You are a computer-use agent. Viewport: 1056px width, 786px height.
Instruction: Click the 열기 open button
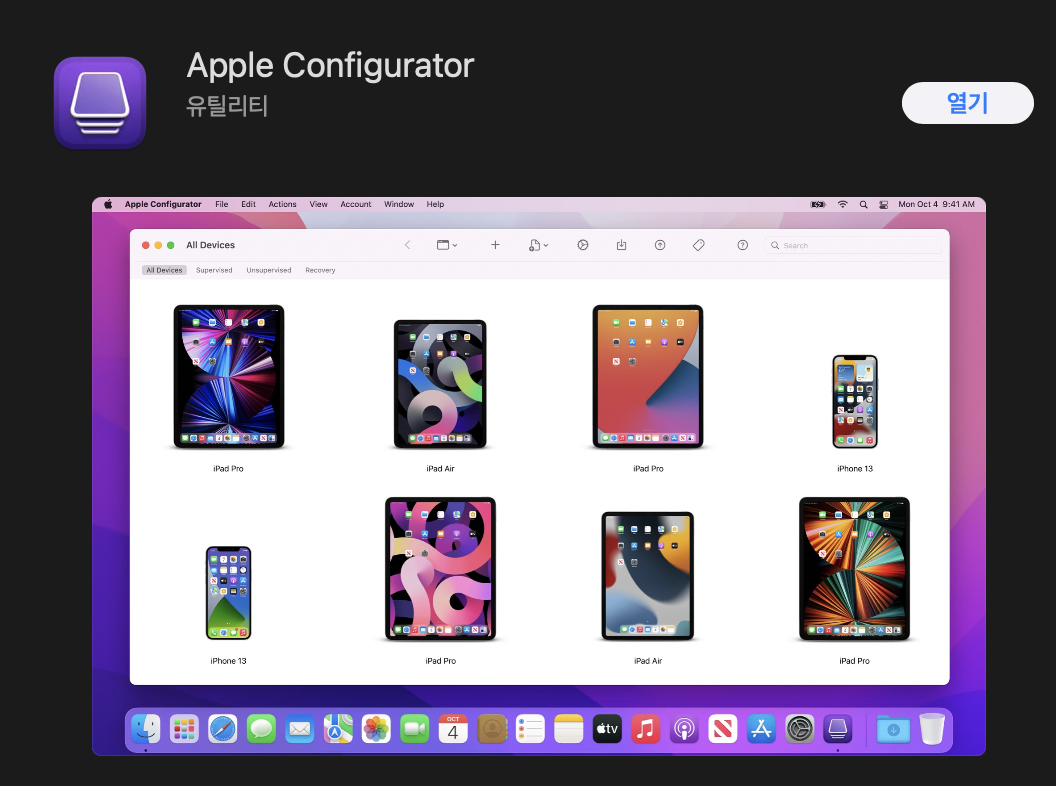[967, 103]
